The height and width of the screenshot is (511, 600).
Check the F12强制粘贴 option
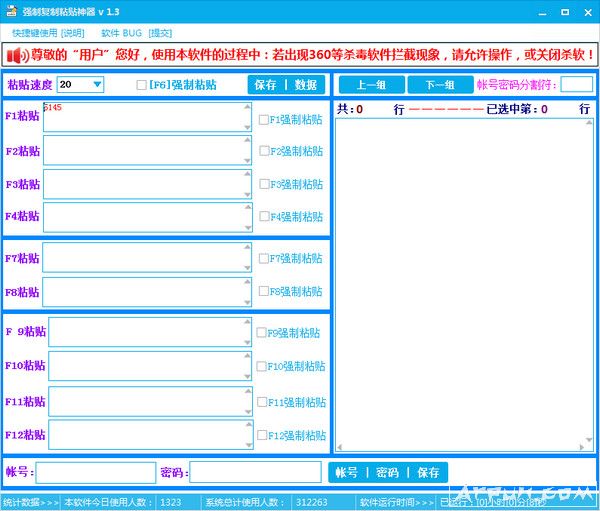click(262, 435)
